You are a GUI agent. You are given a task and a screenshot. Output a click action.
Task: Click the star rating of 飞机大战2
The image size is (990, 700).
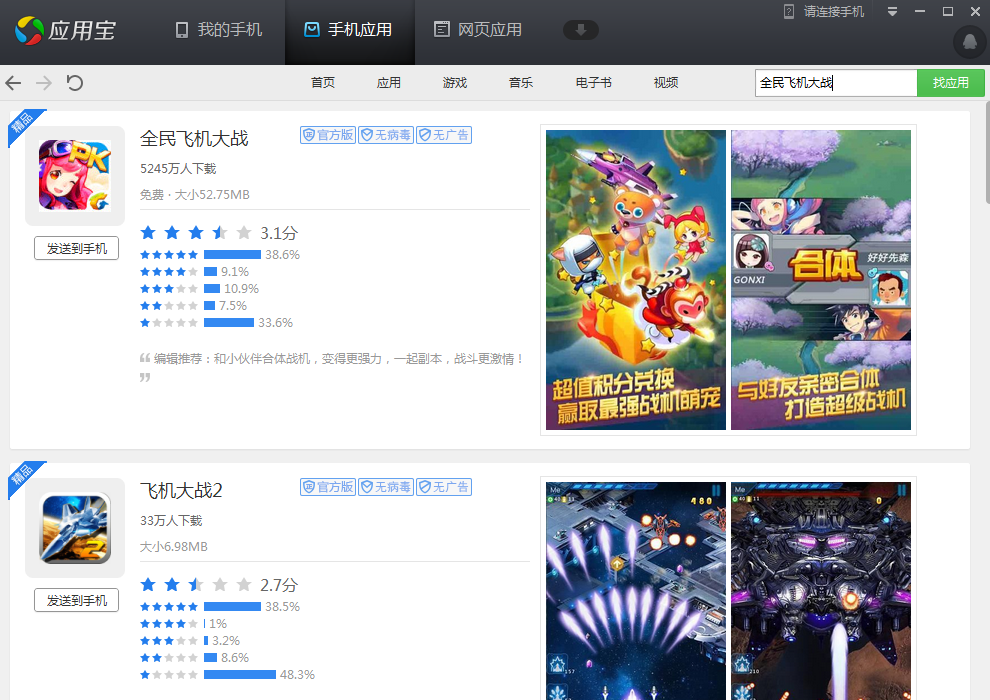(x=196, y=585)
